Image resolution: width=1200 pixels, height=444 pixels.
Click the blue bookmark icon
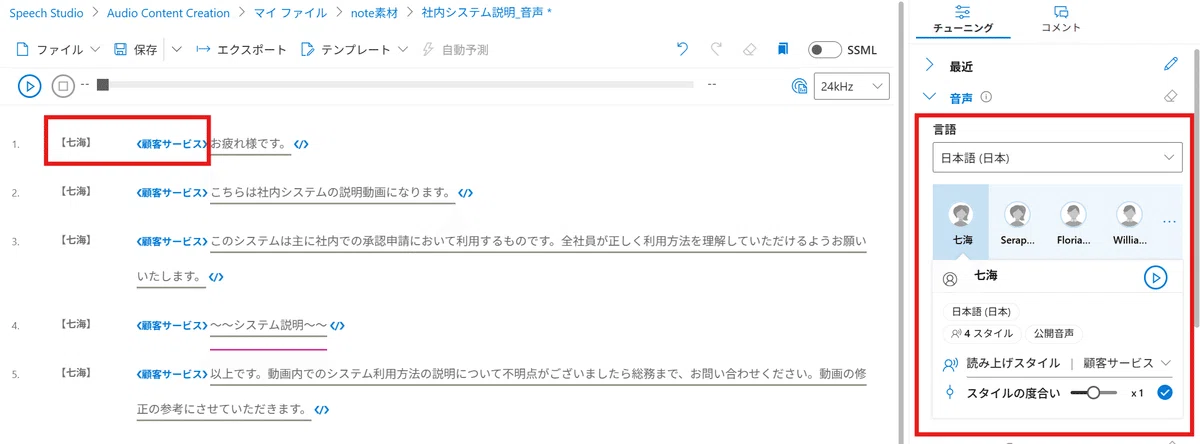(x=784, y=49)
